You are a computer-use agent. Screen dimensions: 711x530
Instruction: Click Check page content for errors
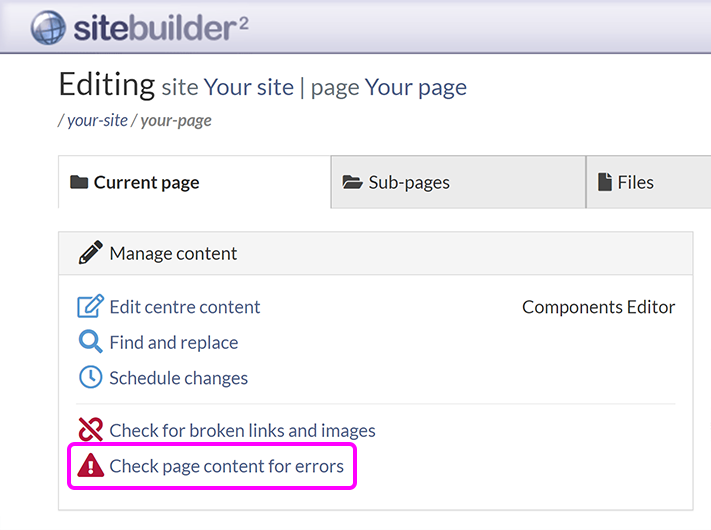coord(226,466)
